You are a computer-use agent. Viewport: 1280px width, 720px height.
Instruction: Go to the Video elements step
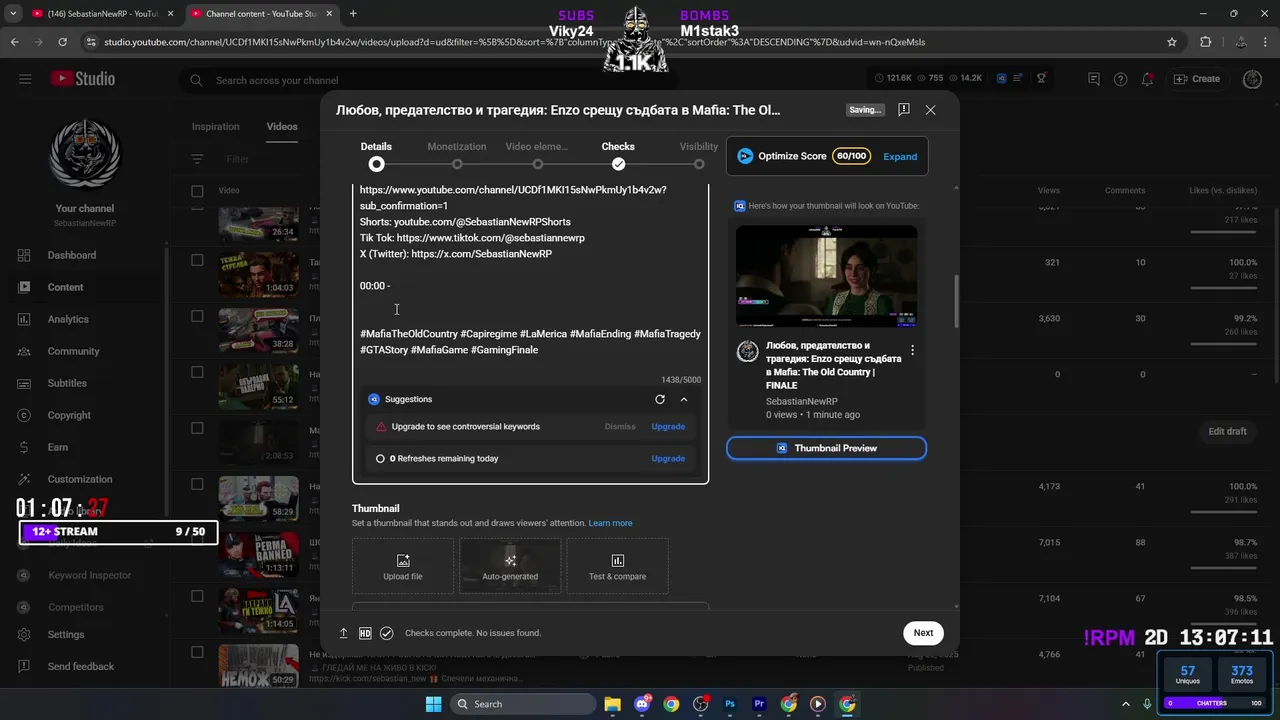537,155
